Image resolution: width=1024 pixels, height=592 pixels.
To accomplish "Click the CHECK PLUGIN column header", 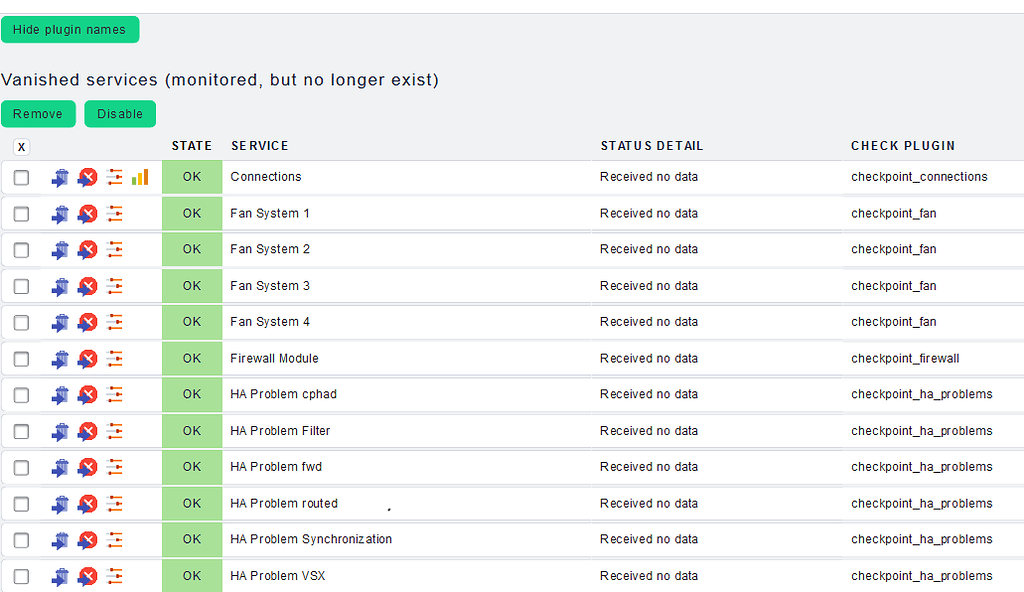I will click(903, 146).
